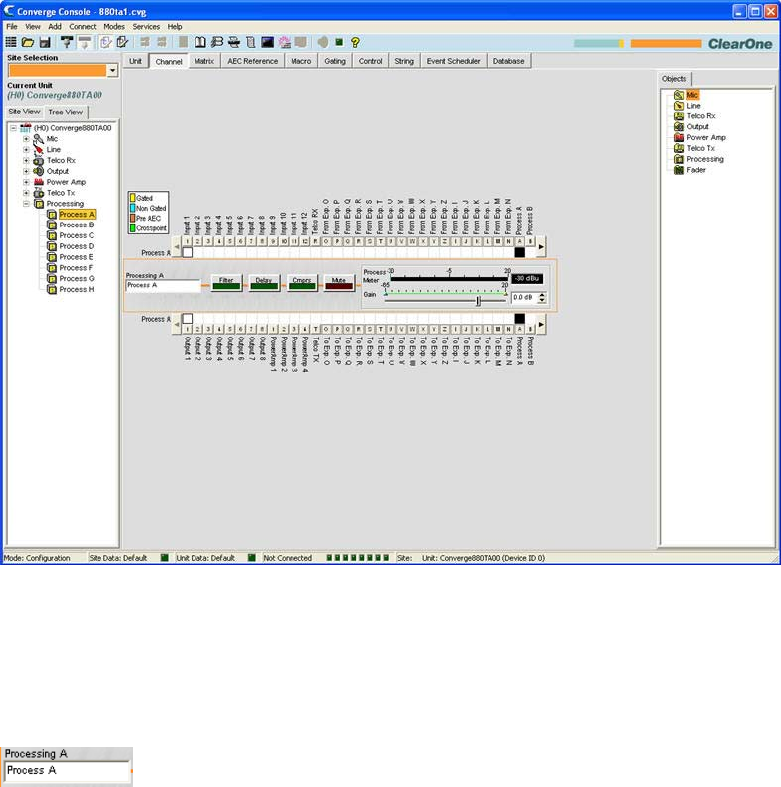Image resolution: width=781 pixels, height=787 pixels.
Task: Click the small green square toolbar icon
Action: coord(339,42)
